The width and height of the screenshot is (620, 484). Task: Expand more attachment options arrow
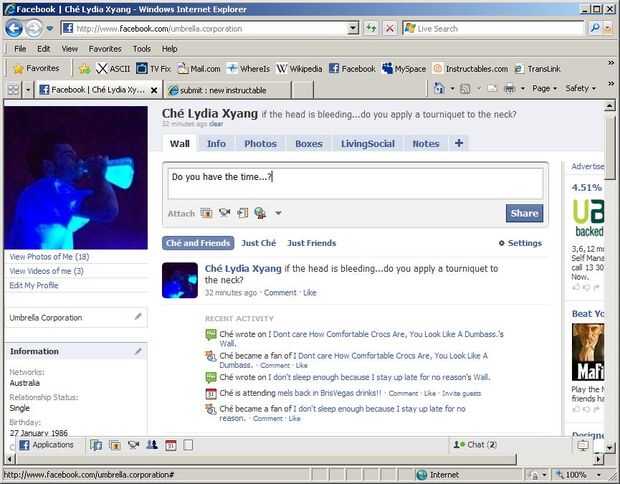coord(278,213)
